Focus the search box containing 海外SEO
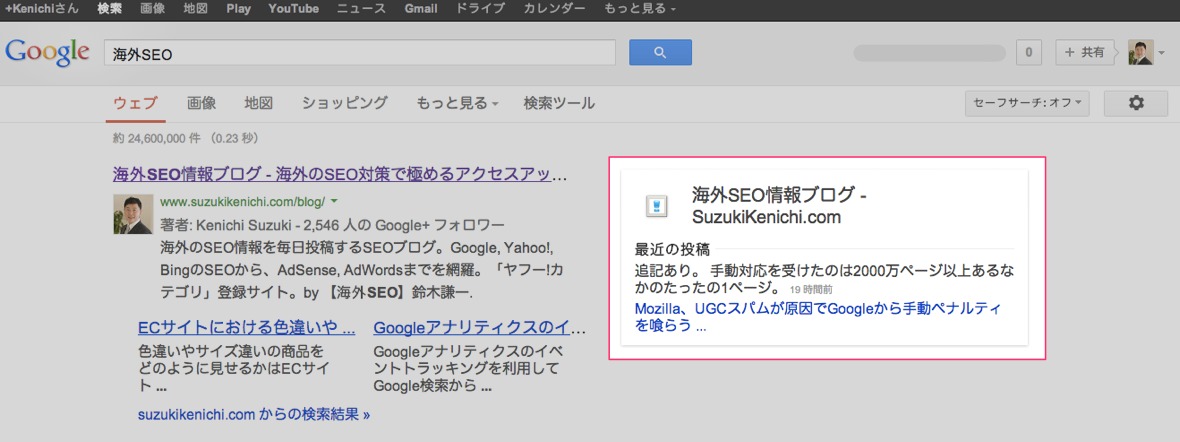The width and height of the screenshot is (1180, 442). (x=360, y=53)
